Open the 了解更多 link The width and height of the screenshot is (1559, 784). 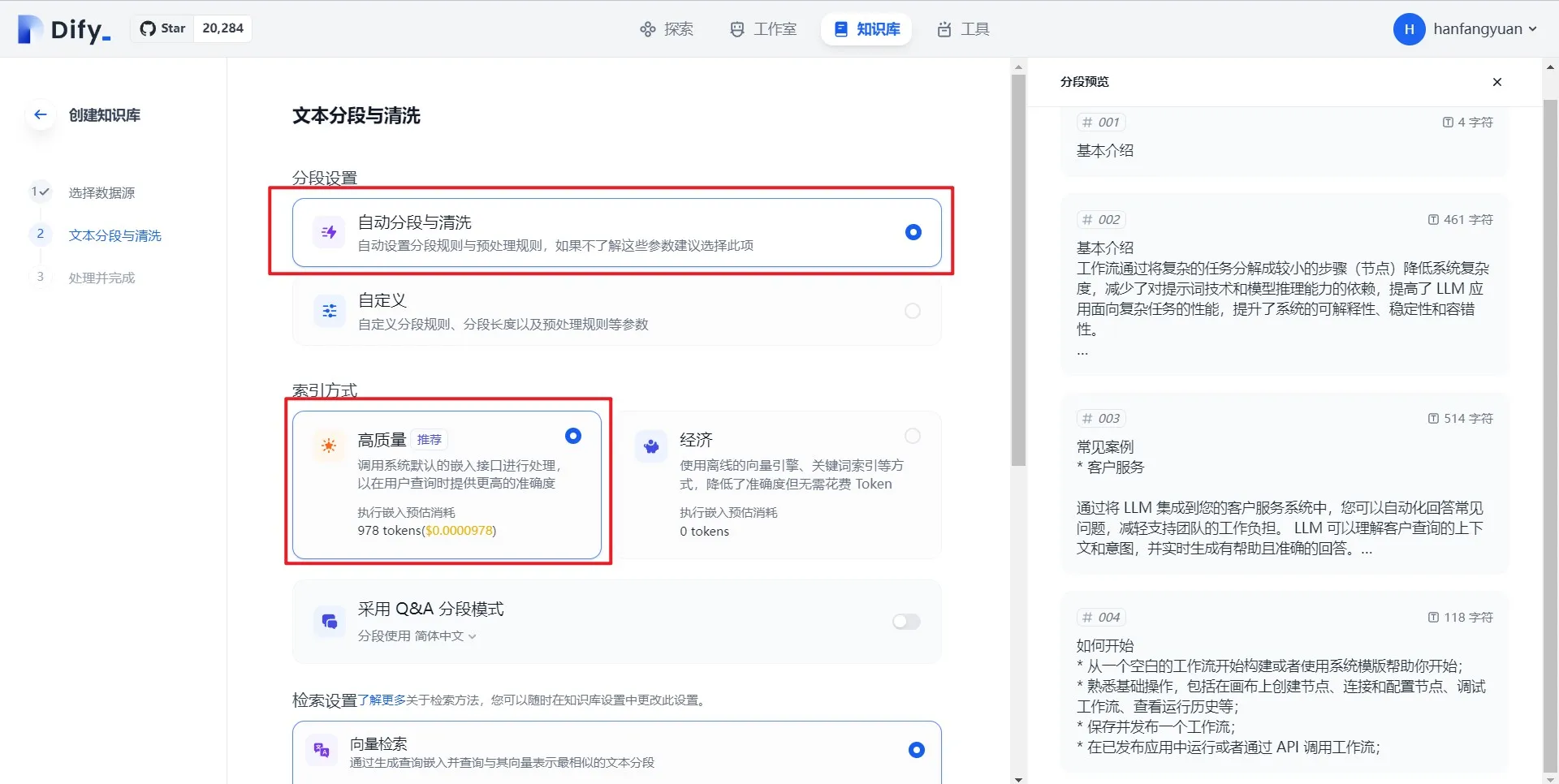(382, 700)
